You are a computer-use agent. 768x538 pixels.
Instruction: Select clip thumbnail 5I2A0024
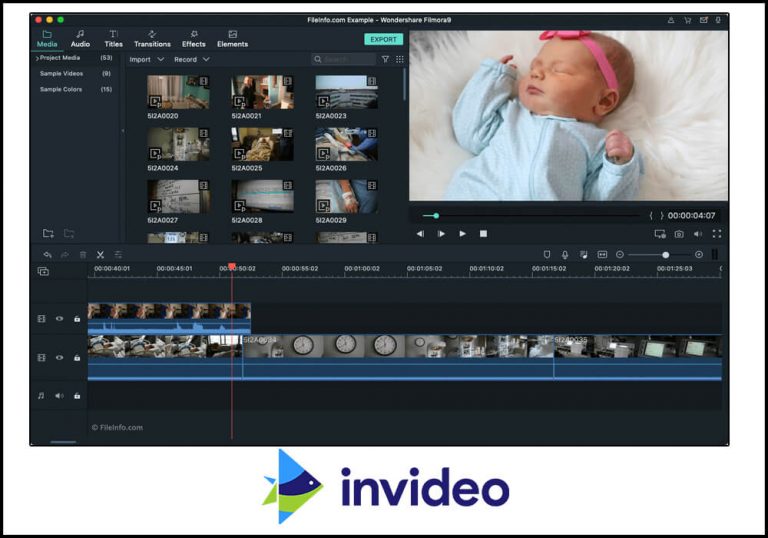pos(178,144)
